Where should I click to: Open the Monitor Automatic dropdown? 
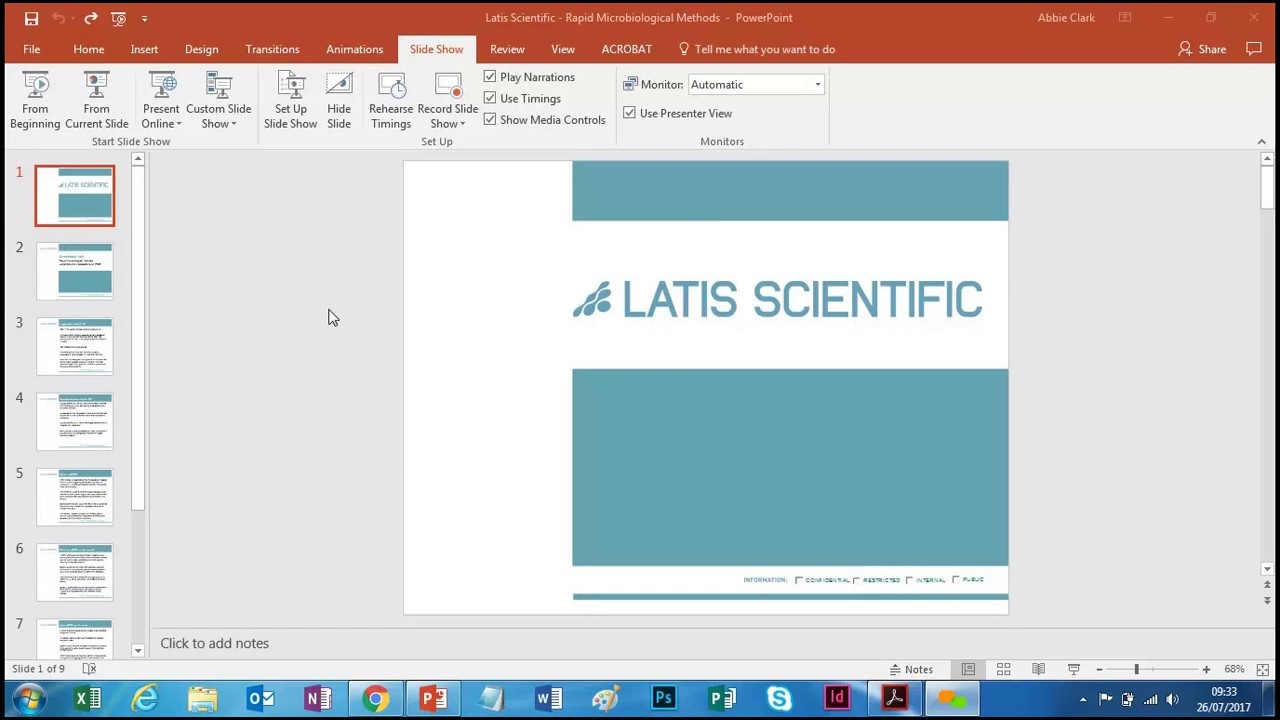point(817,85)
